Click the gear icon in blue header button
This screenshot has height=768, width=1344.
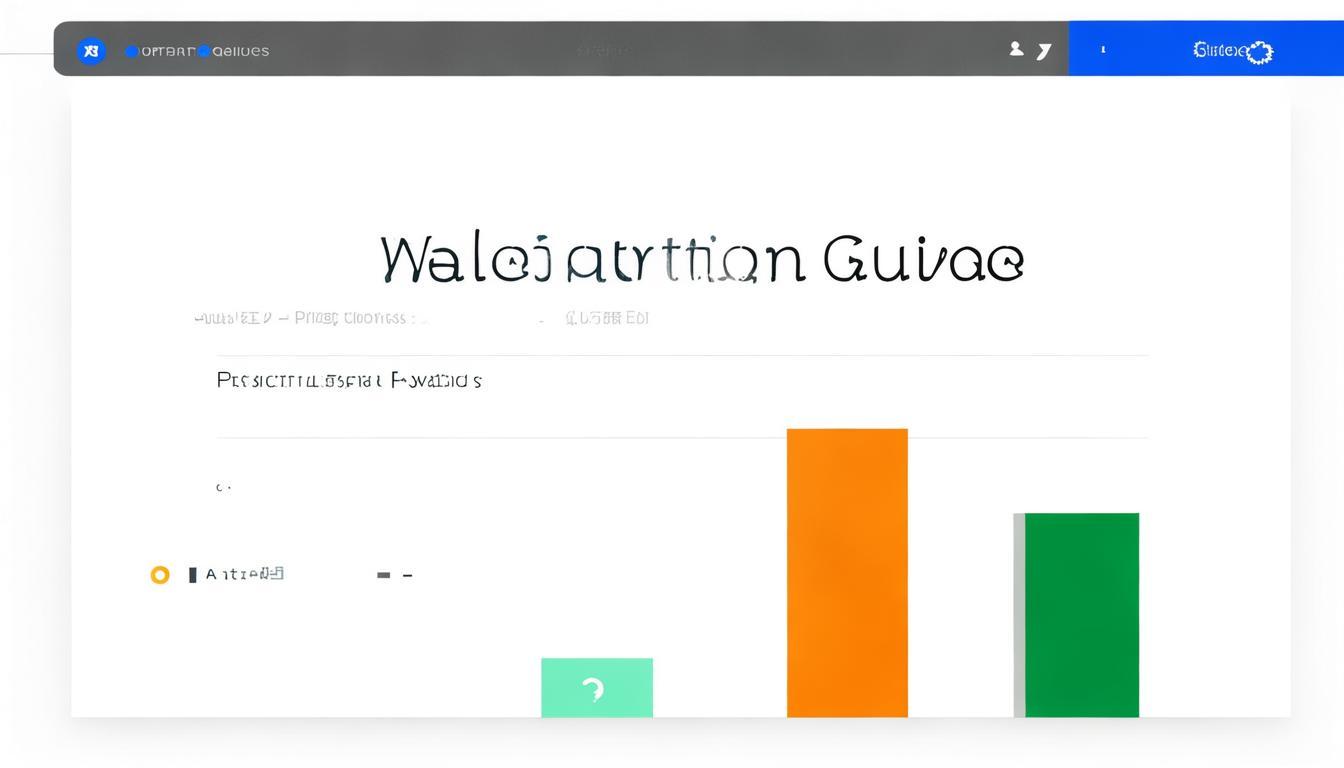[x=1260, y=52]
